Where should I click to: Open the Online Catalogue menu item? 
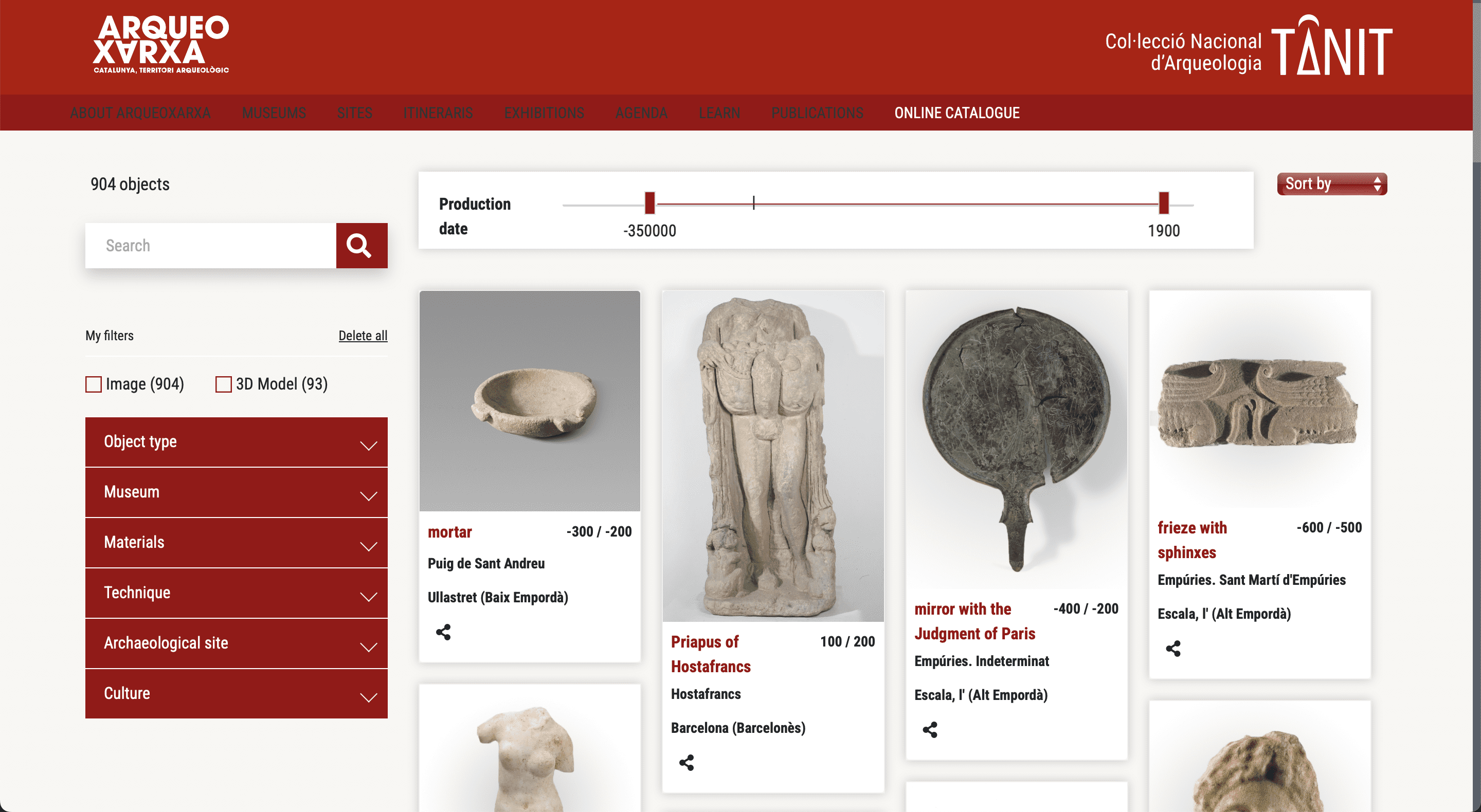click(x=956, y=113)
